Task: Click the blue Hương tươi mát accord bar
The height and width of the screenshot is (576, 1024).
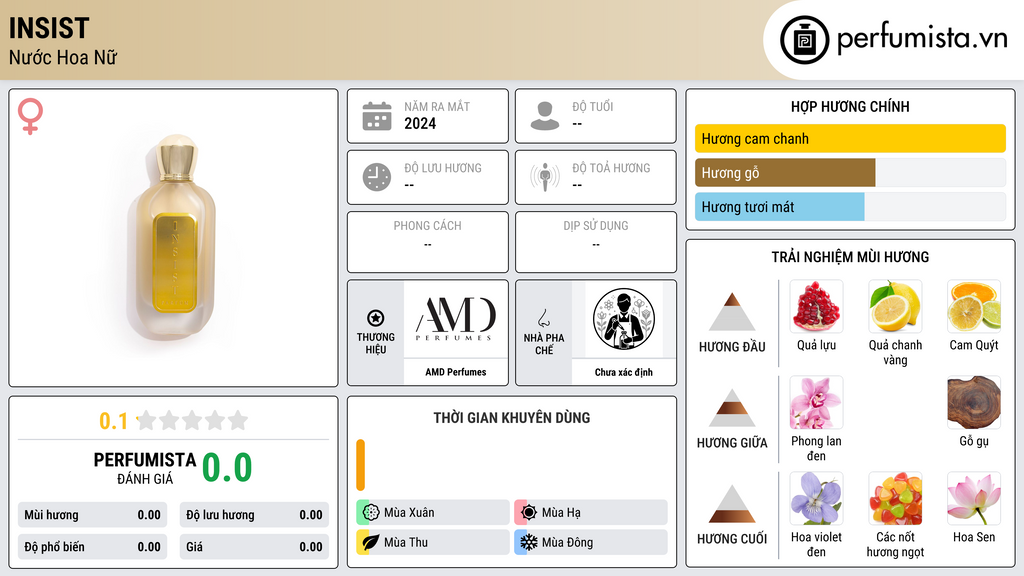Action: pyautogui.click(x=780, y=206)
